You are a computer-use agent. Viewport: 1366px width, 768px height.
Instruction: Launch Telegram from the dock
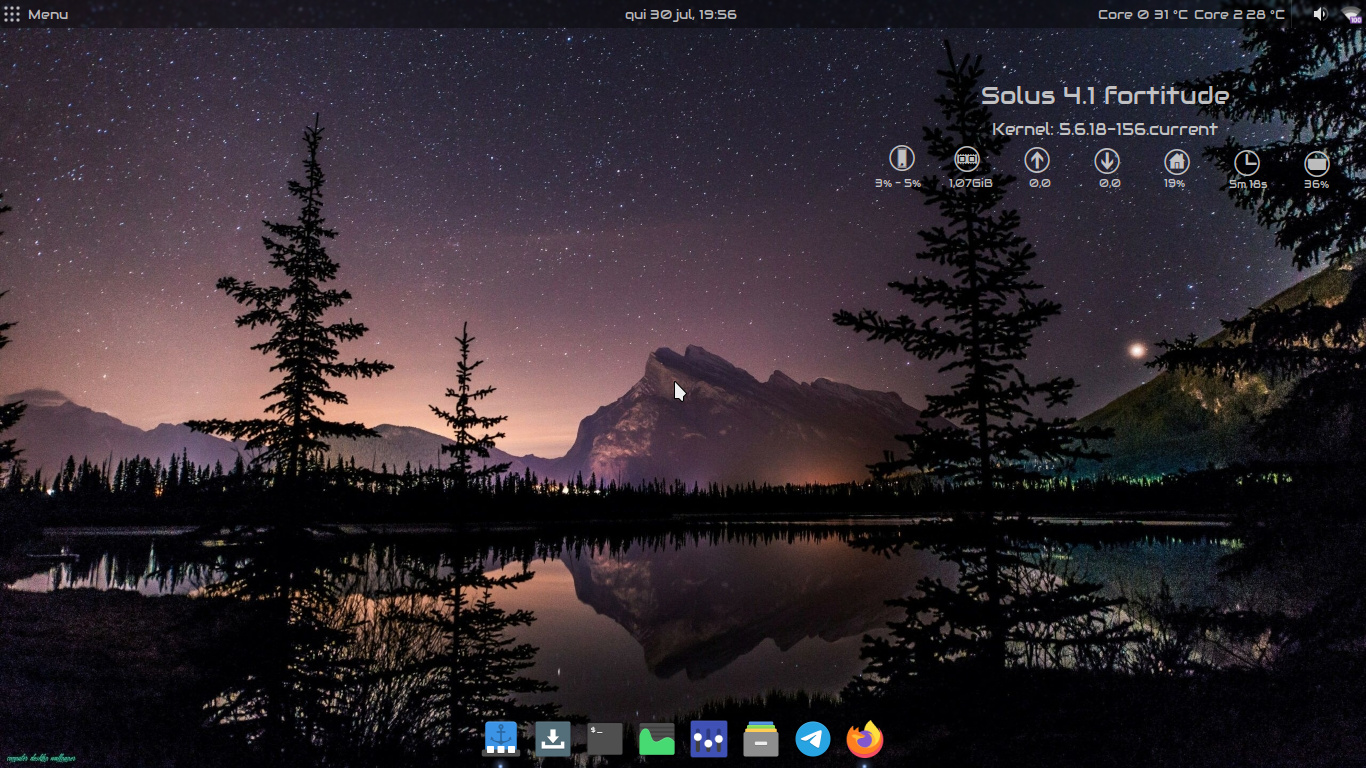[x=813, y=739]
